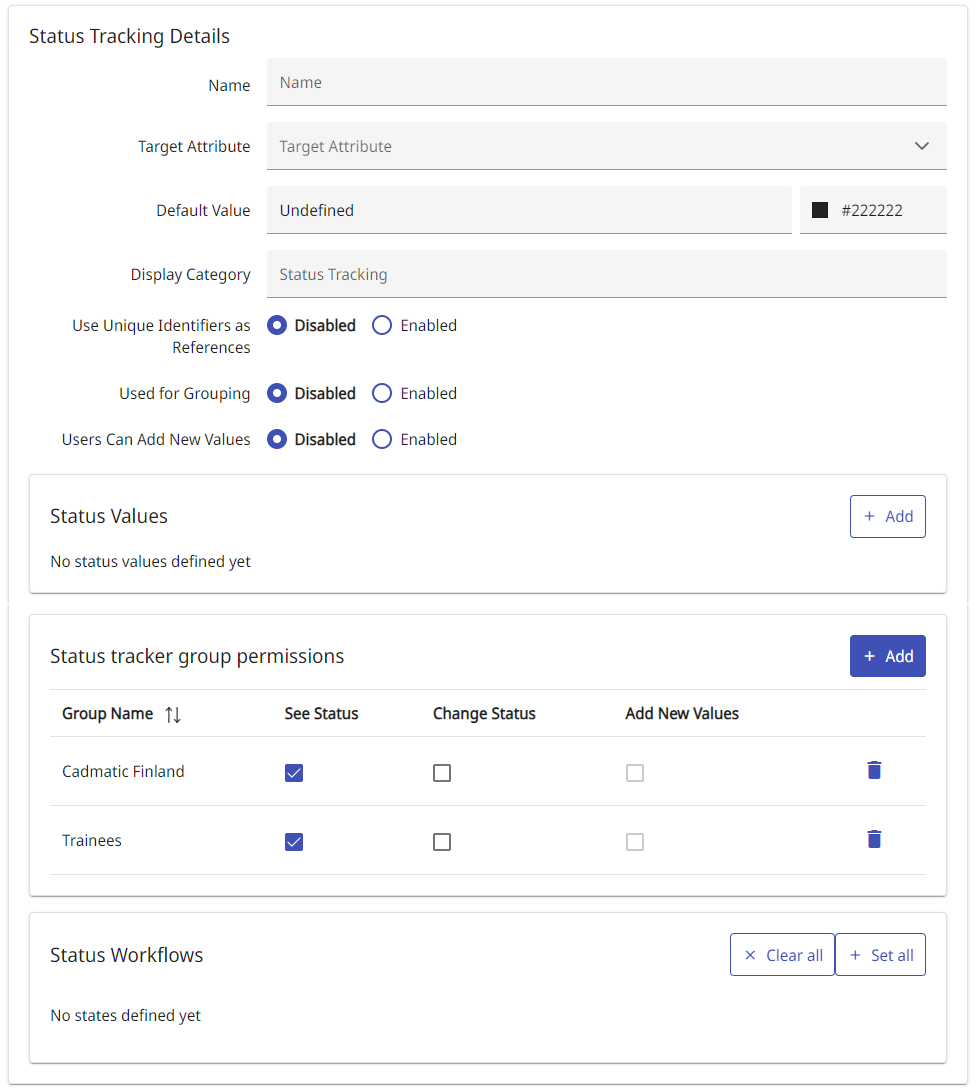Image resolution: width=978 pixels, height=1091 pixels.
Task: Select Disabled for Used for Grouping
Action: pyautogui.click(x=277, y=394)
